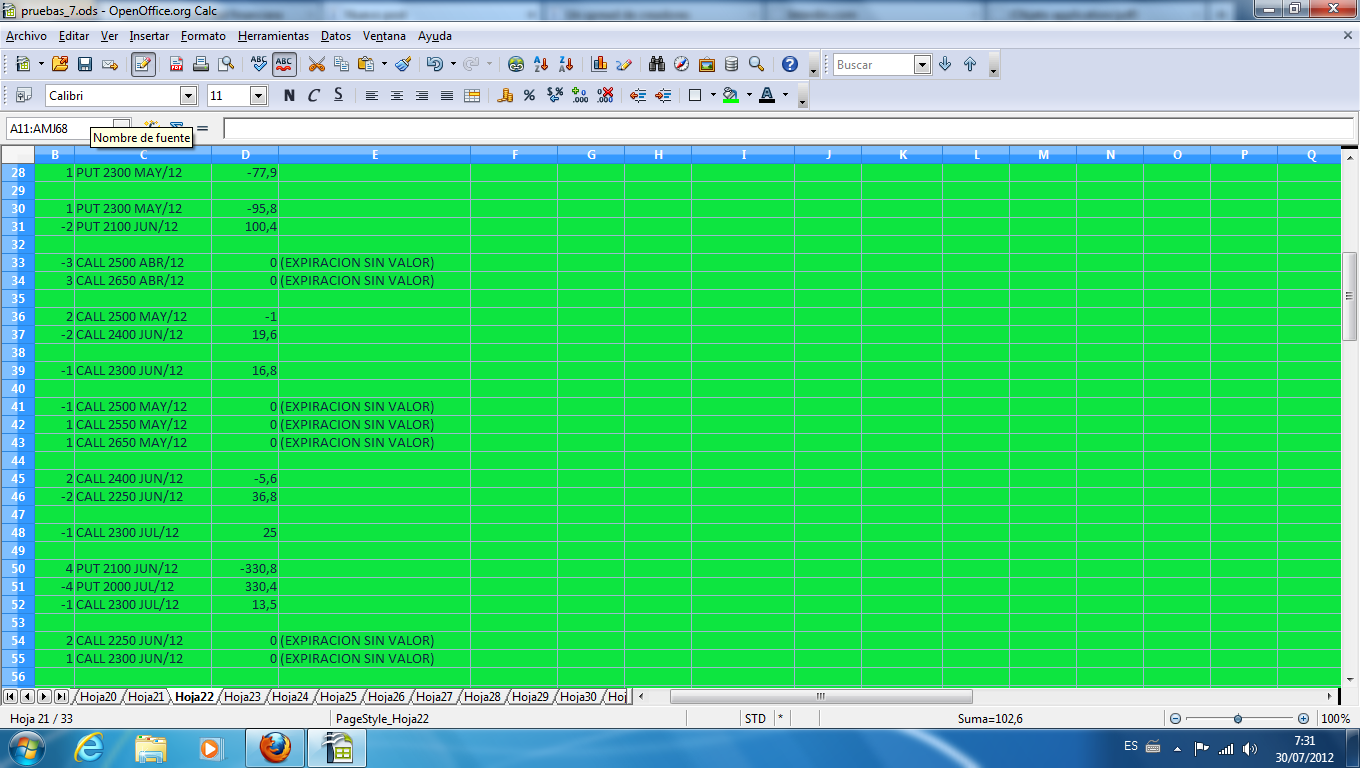Toggle AutoSpellcheck red-underline ABC button

[x=284, y=64]
